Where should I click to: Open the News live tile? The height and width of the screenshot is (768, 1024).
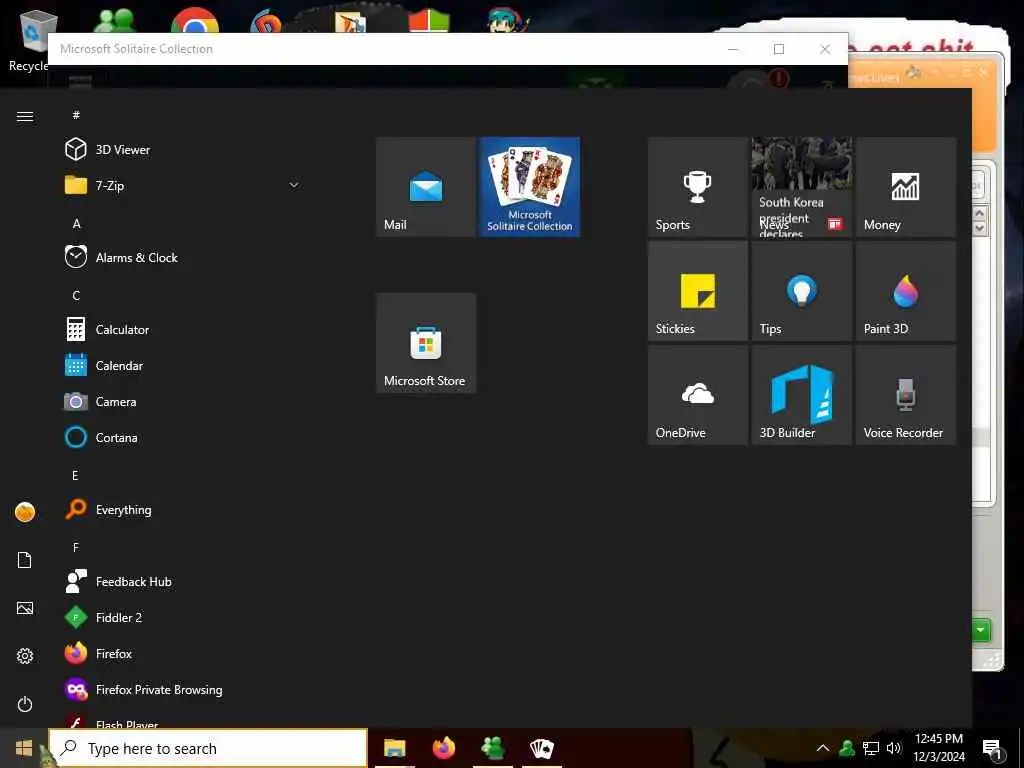pos(802,187)
